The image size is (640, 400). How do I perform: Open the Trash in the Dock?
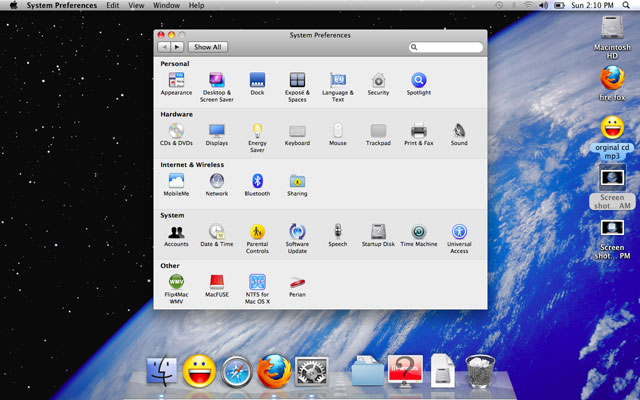[x=480, y=371]
